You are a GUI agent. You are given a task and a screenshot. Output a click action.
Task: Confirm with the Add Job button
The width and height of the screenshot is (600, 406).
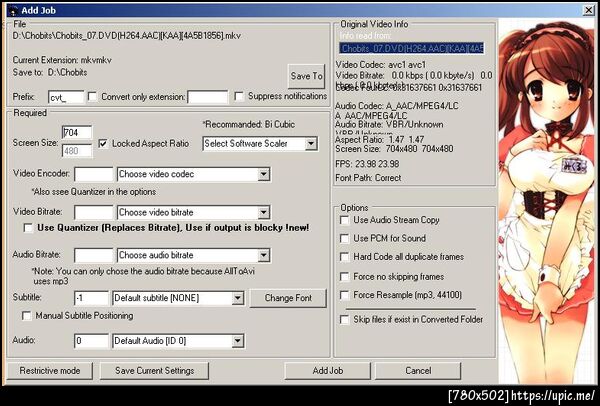tap(328, 370)
